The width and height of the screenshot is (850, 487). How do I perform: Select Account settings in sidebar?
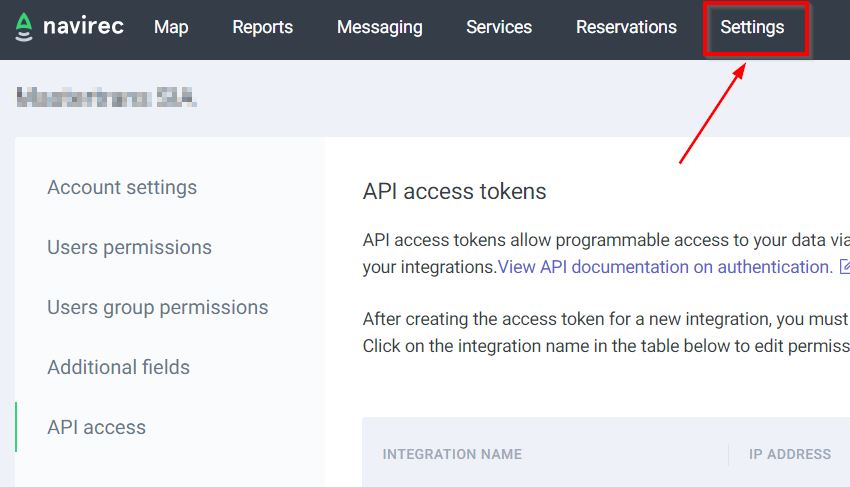(122, 188)
